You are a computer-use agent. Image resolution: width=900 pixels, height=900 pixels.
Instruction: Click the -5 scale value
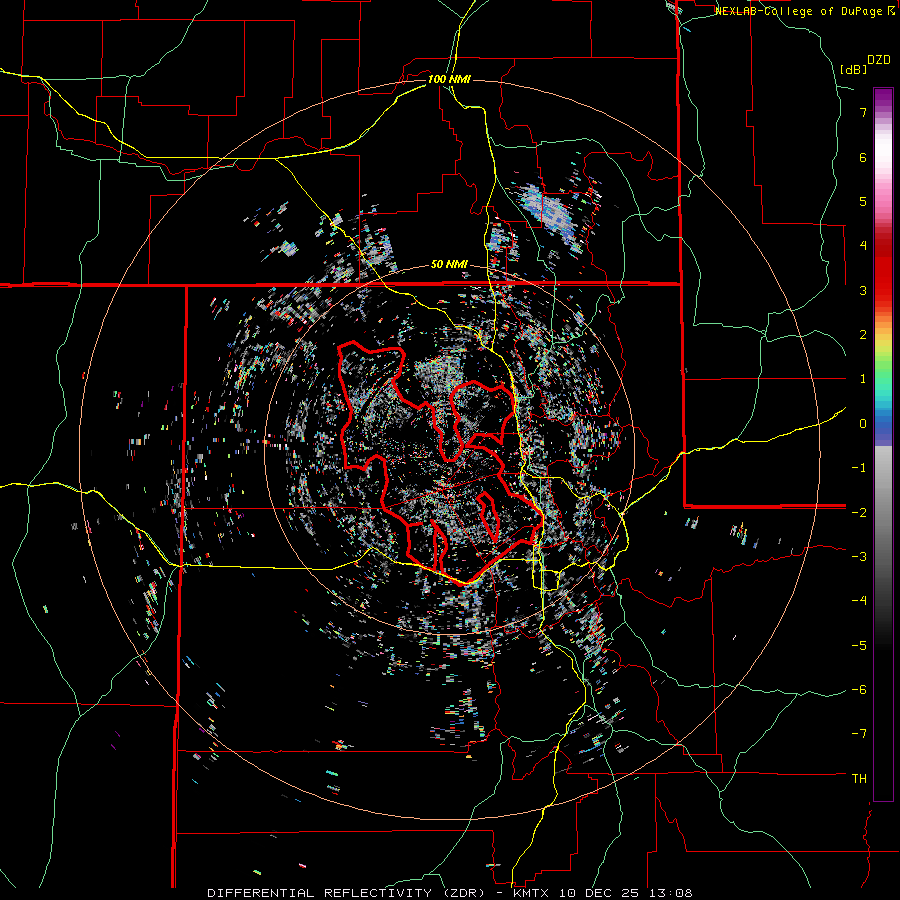pos(859,646)
